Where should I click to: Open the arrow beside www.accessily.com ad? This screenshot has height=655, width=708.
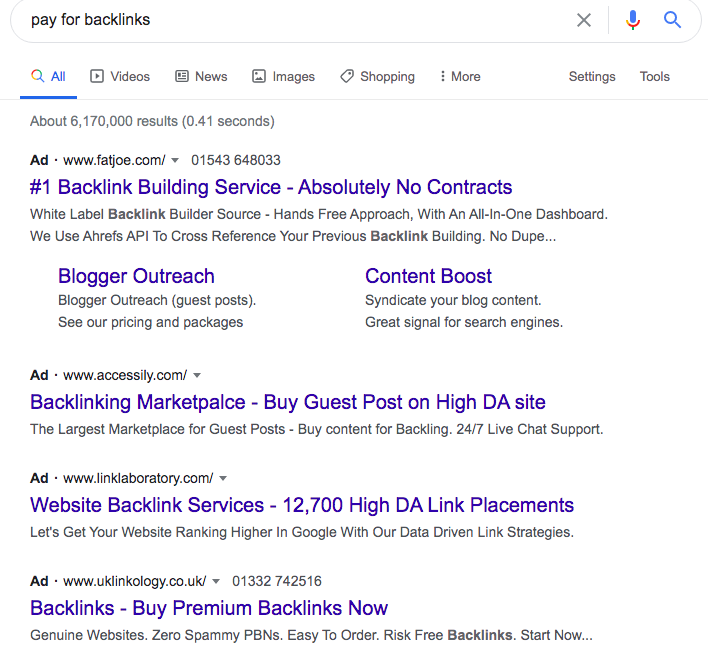tap(197, 376)
